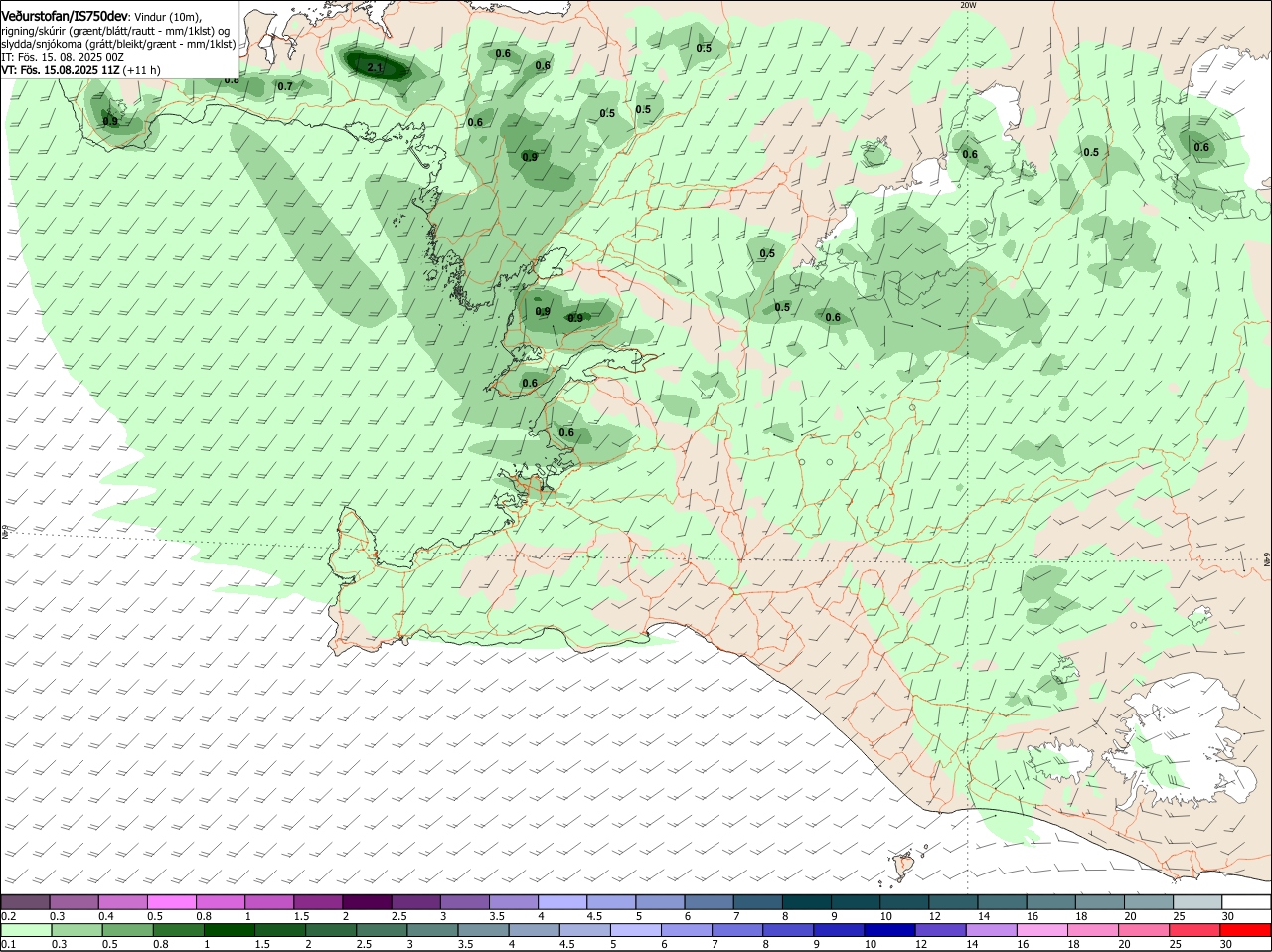Pick the magenta-pink snow swatch labelled 0.5

point(173,901)
